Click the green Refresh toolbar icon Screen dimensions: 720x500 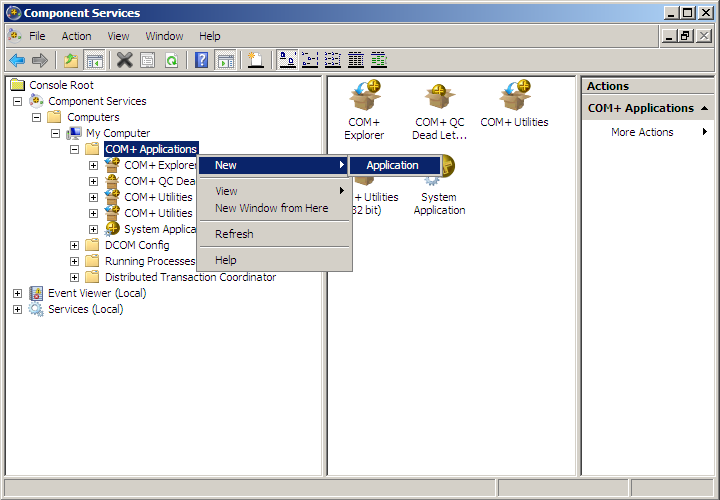coord(171,60)
